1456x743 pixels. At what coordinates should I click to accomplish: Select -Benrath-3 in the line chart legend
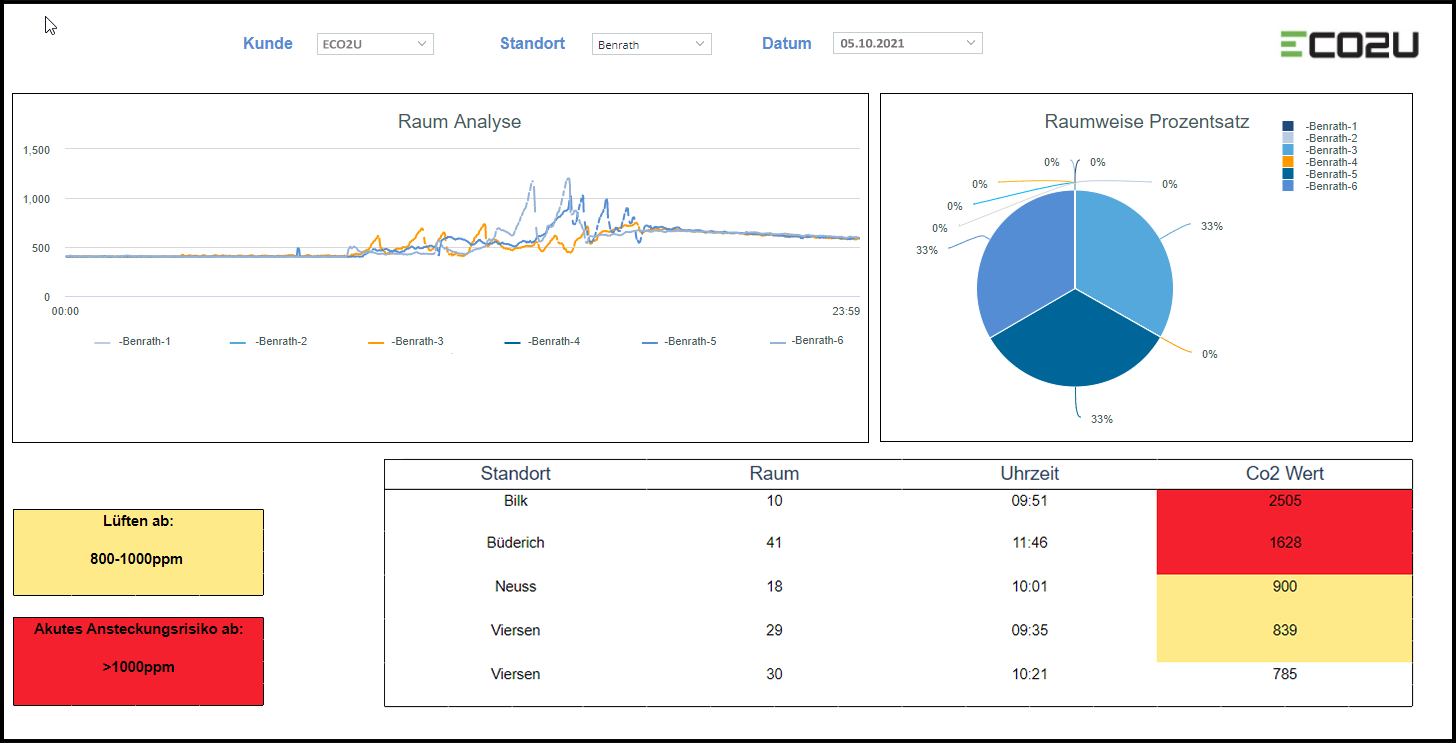pyautogui.click(x=406, y=342)
